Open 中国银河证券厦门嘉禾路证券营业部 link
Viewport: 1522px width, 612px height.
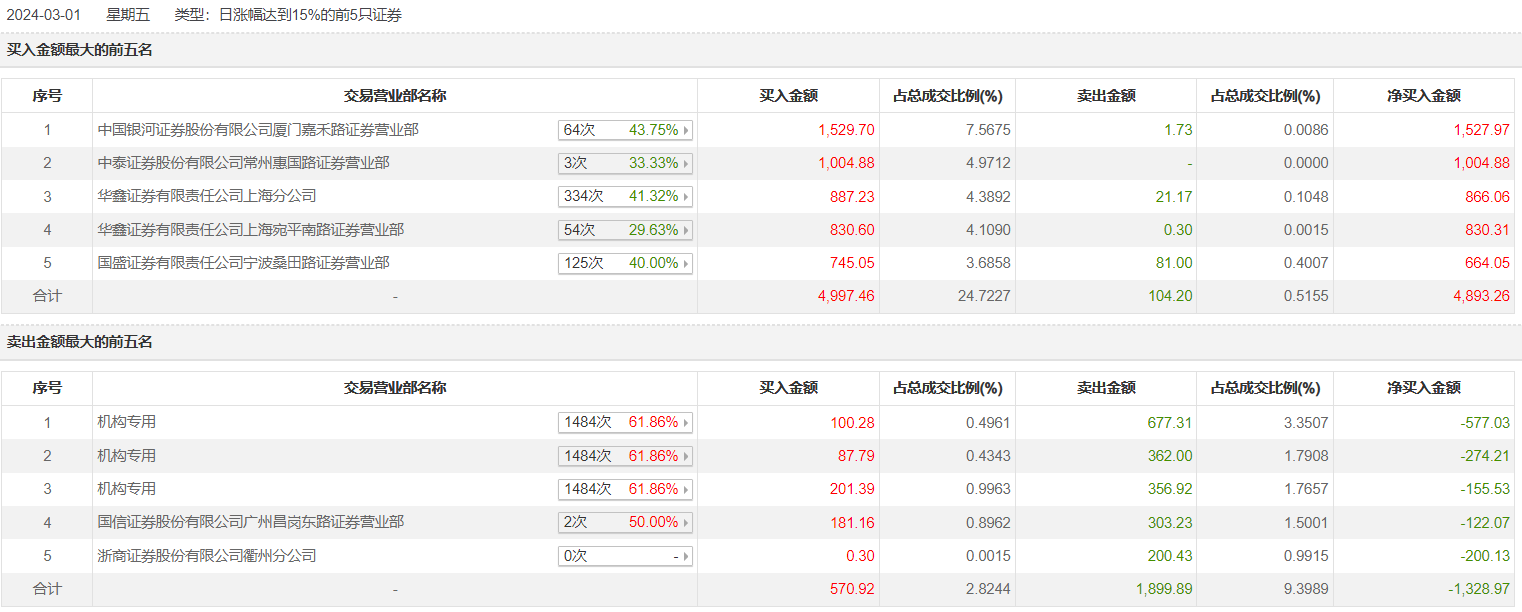coord(258,130)
